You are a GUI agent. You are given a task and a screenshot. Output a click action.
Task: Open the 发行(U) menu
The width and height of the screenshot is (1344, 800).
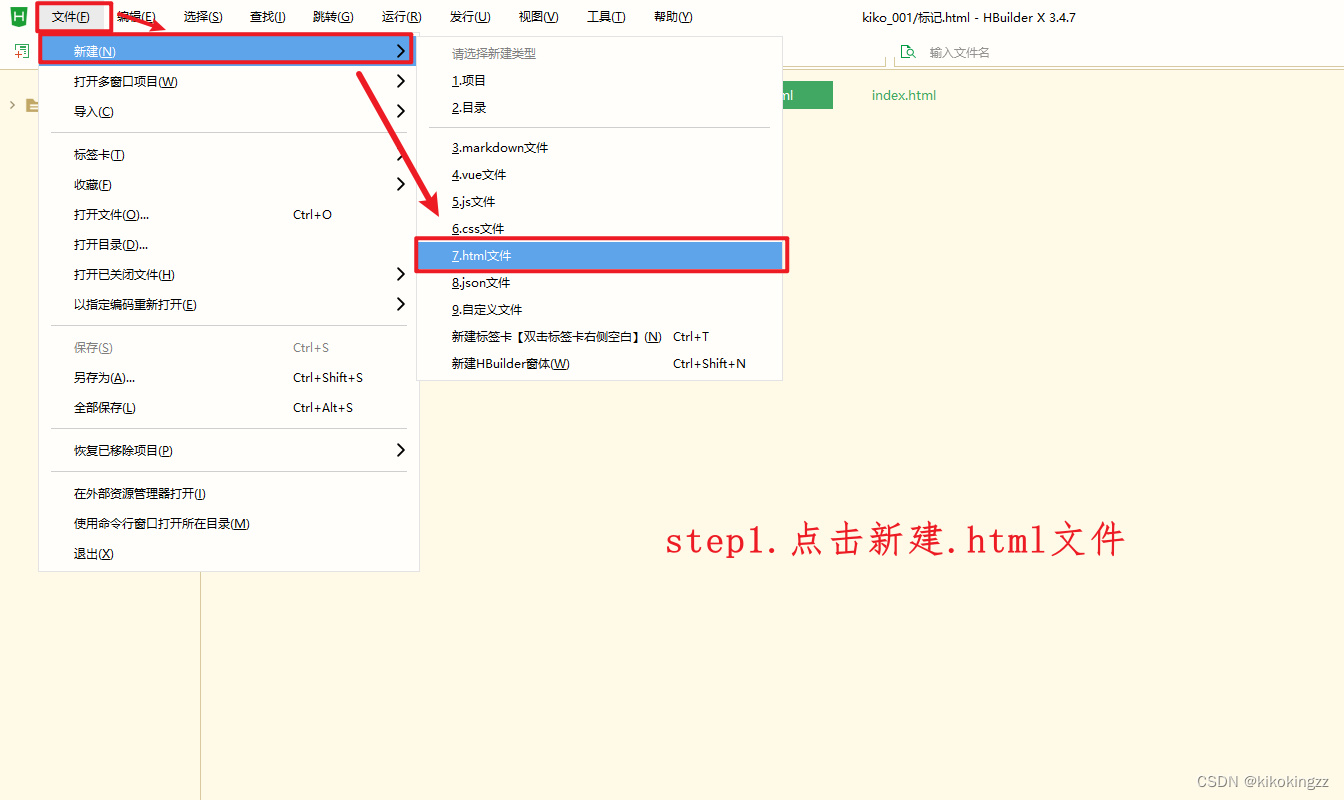pos(470,17)
